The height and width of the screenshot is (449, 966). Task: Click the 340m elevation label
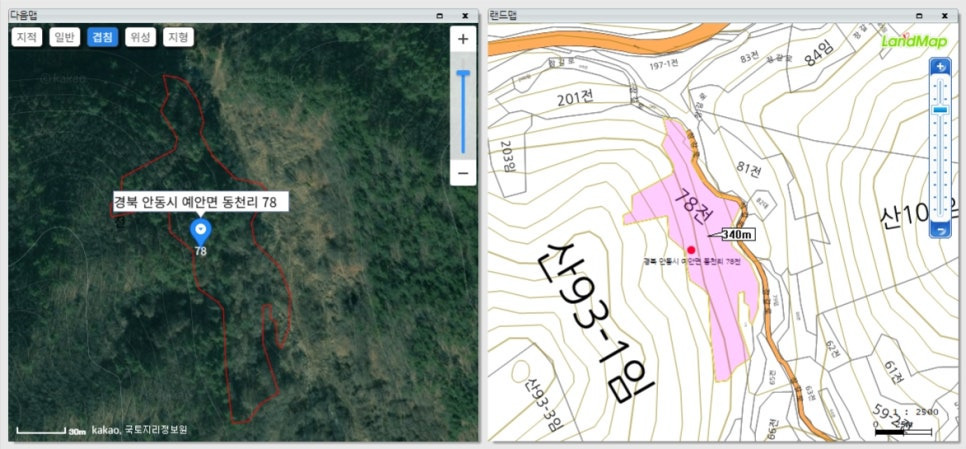(737, 235)
